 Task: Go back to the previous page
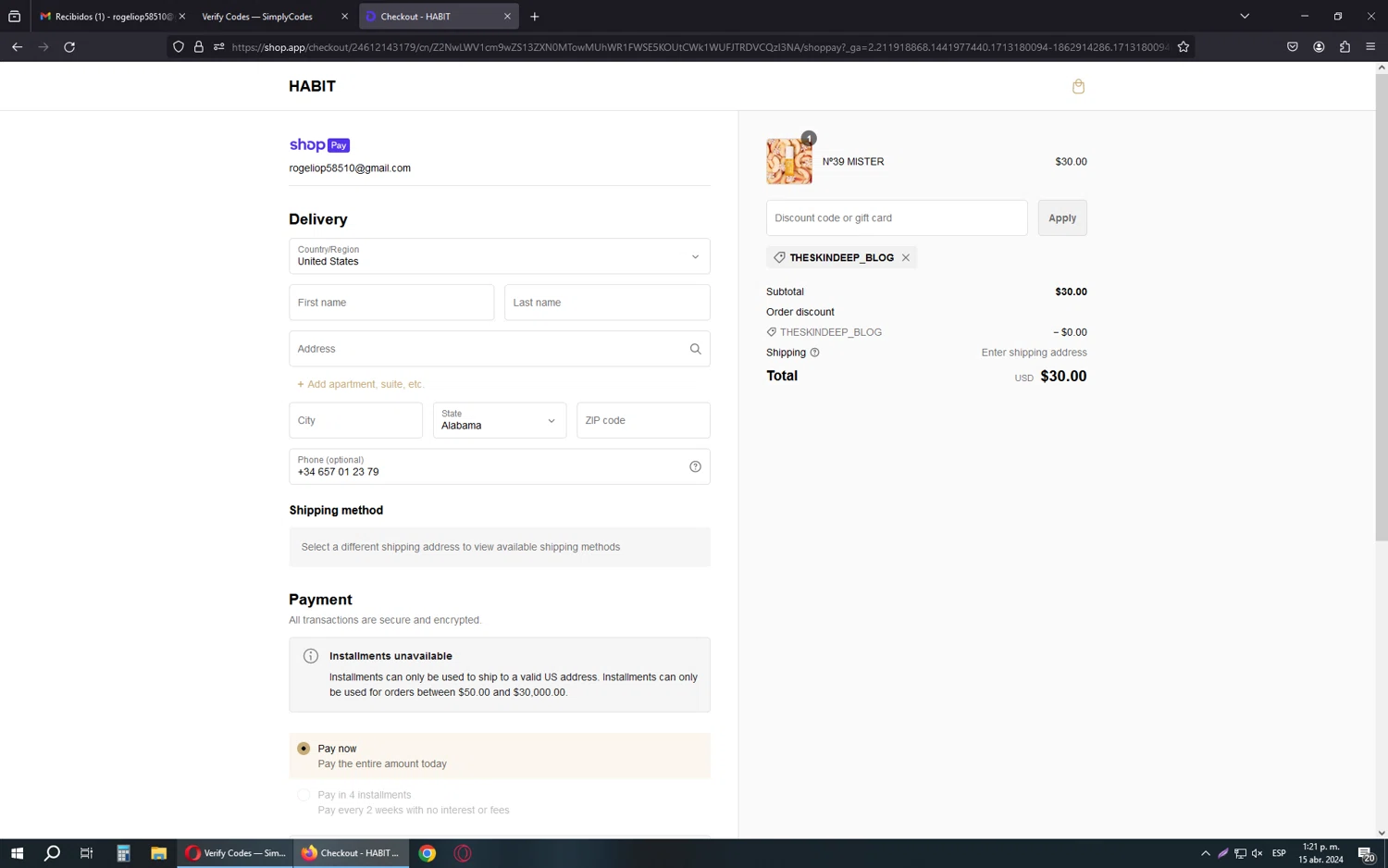coord(18,47)
